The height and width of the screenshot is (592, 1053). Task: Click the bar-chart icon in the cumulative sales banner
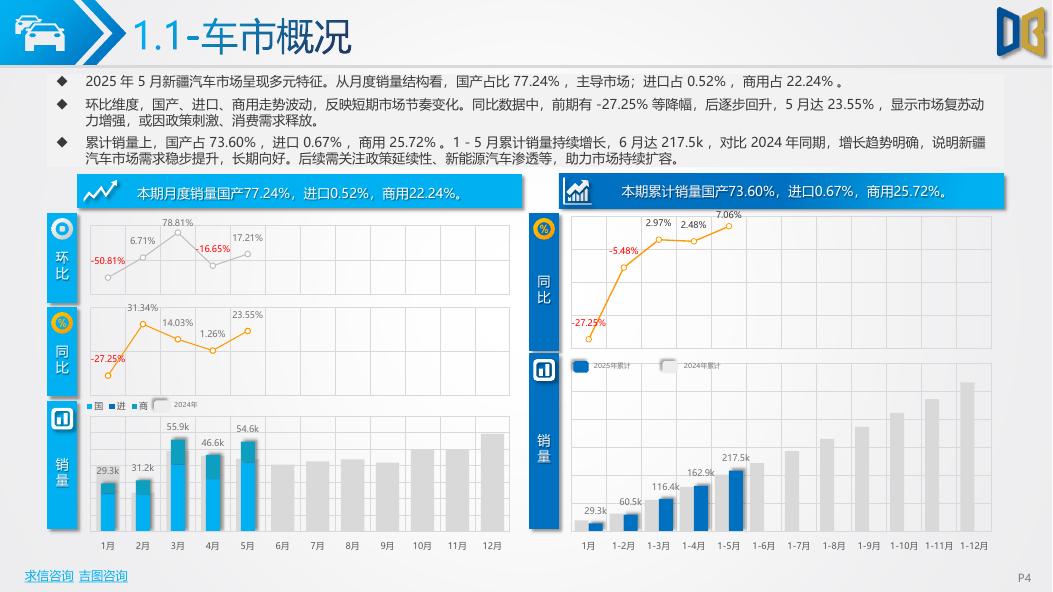click(x=578, y=191)
